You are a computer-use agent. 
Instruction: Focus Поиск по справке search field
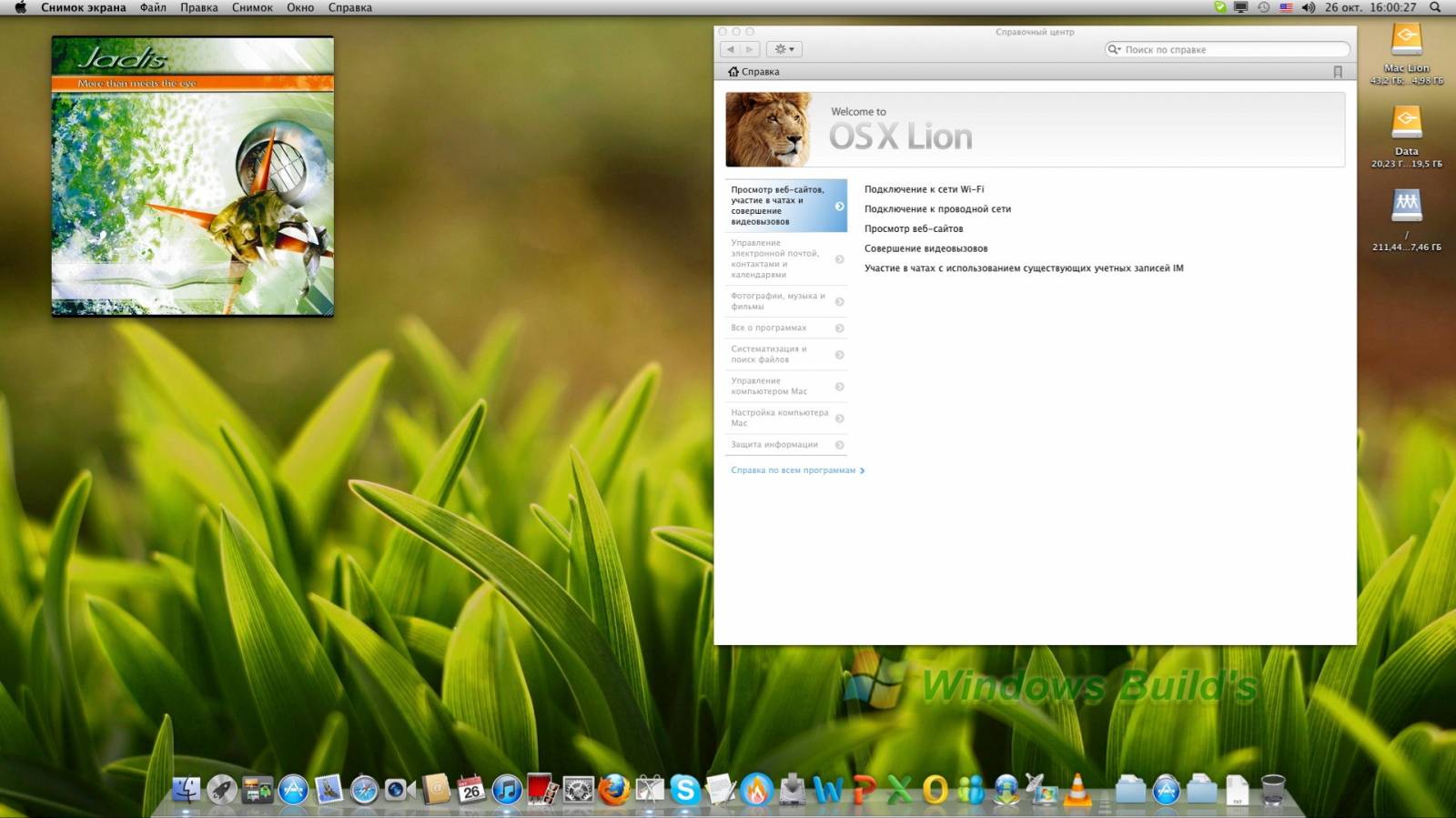(1227, 49)
